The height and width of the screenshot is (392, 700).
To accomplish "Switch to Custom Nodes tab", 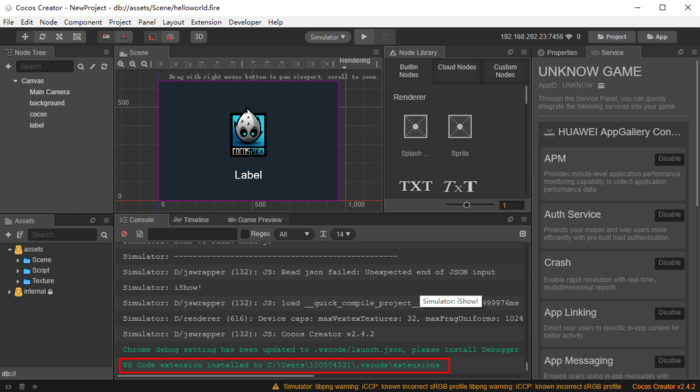I will (505, 71).
